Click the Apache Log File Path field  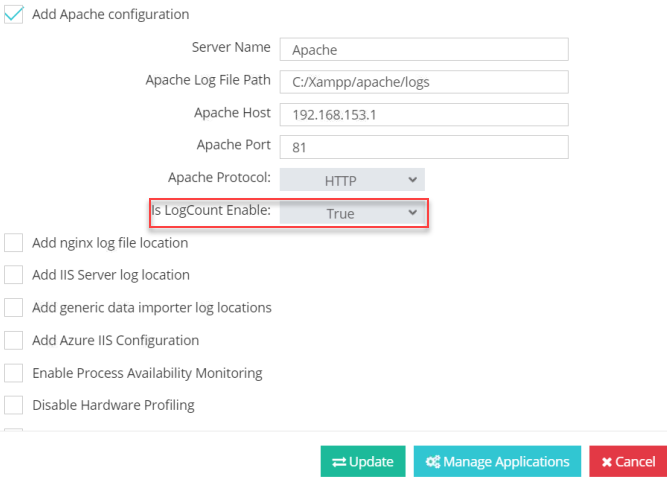click(424, 82)
